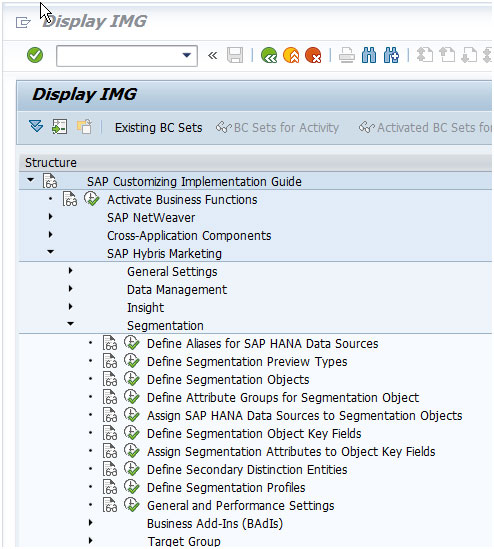Open documentation for Define Attribute Groups row
Viewport: 494px width, 549px height.
[x=110, y=397]
